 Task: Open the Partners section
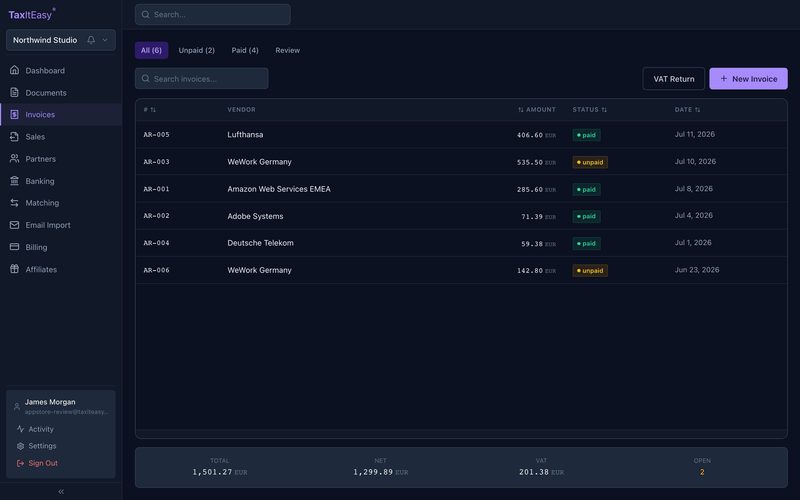pyautogui.click(x=61, y=159)
